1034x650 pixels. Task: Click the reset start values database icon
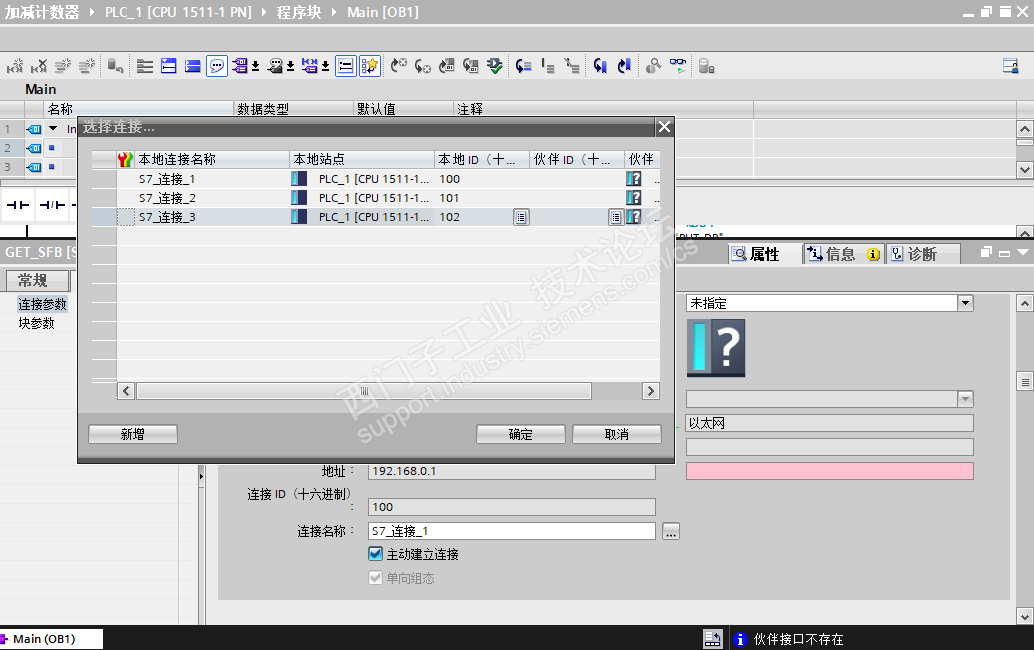click(115, 66)
